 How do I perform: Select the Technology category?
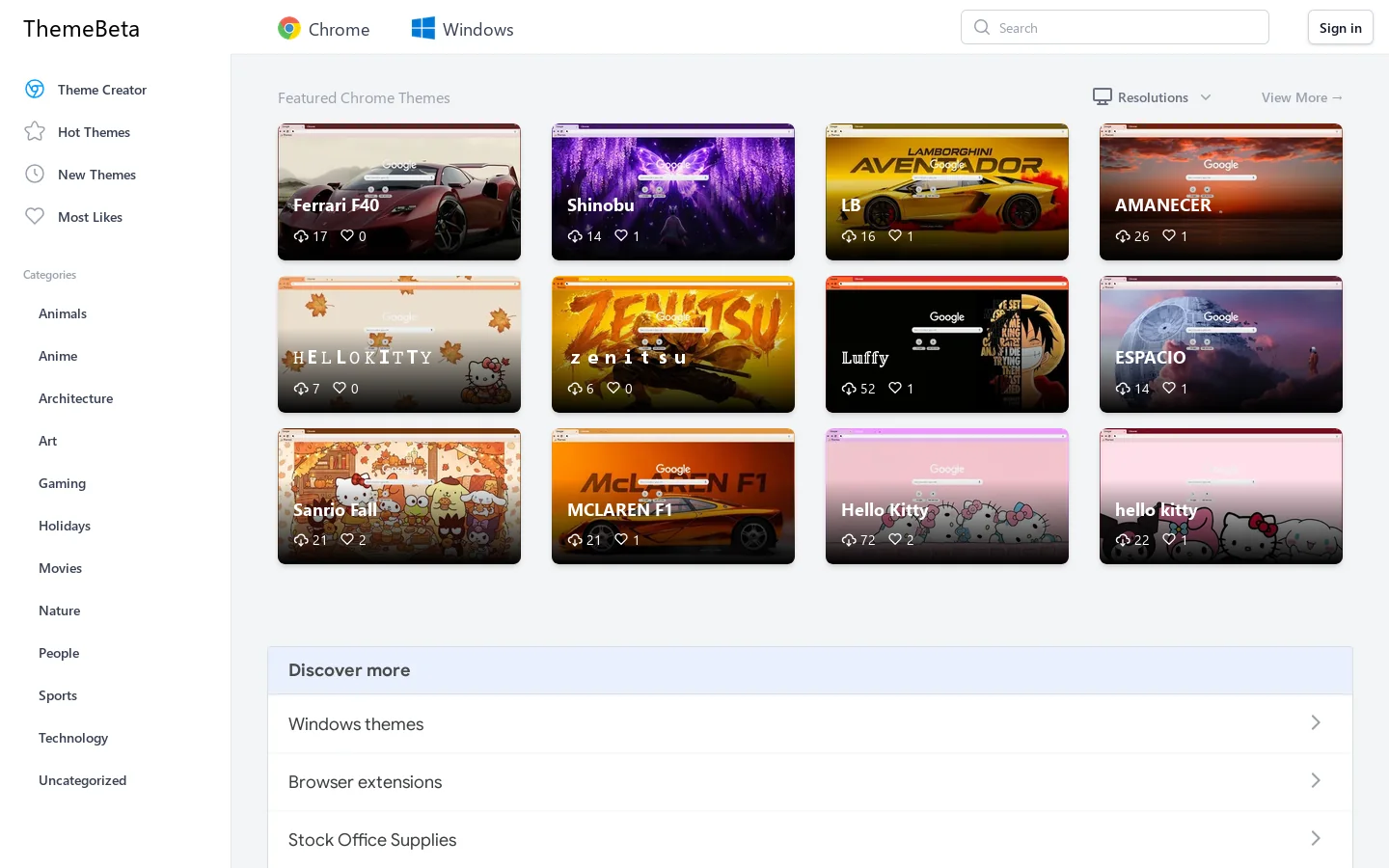(73, 738)
